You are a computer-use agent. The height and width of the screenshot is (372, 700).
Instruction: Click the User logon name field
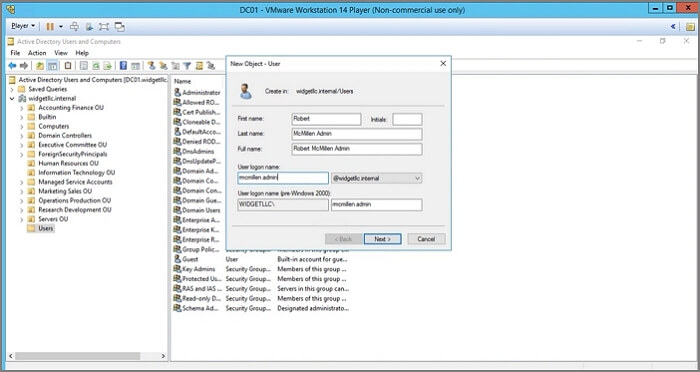click(x=283, y=178)
